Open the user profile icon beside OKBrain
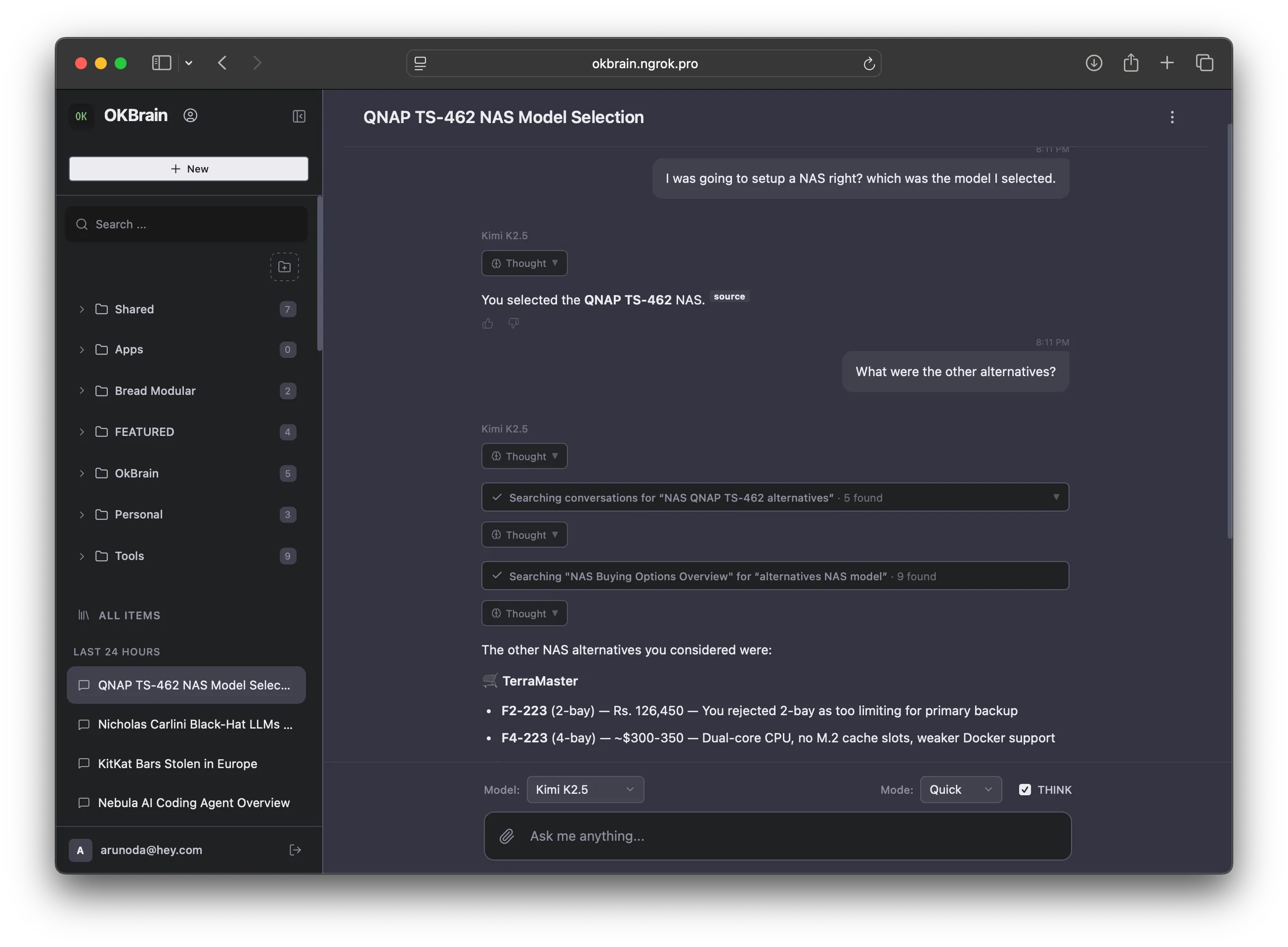 pyautogui.click(x=190, y=115)
